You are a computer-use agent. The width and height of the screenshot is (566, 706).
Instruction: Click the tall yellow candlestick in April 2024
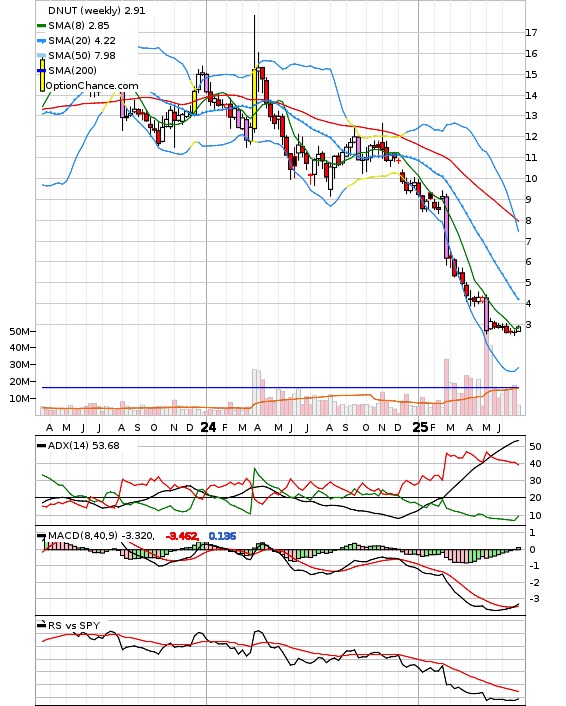click(x=254, y=99)
